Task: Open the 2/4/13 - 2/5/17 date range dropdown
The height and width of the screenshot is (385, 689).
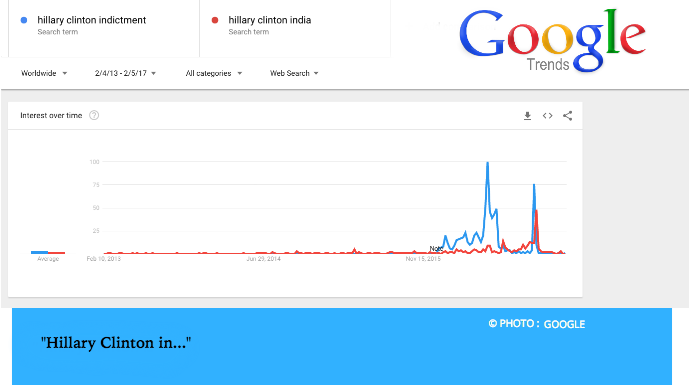Action: 125,73
